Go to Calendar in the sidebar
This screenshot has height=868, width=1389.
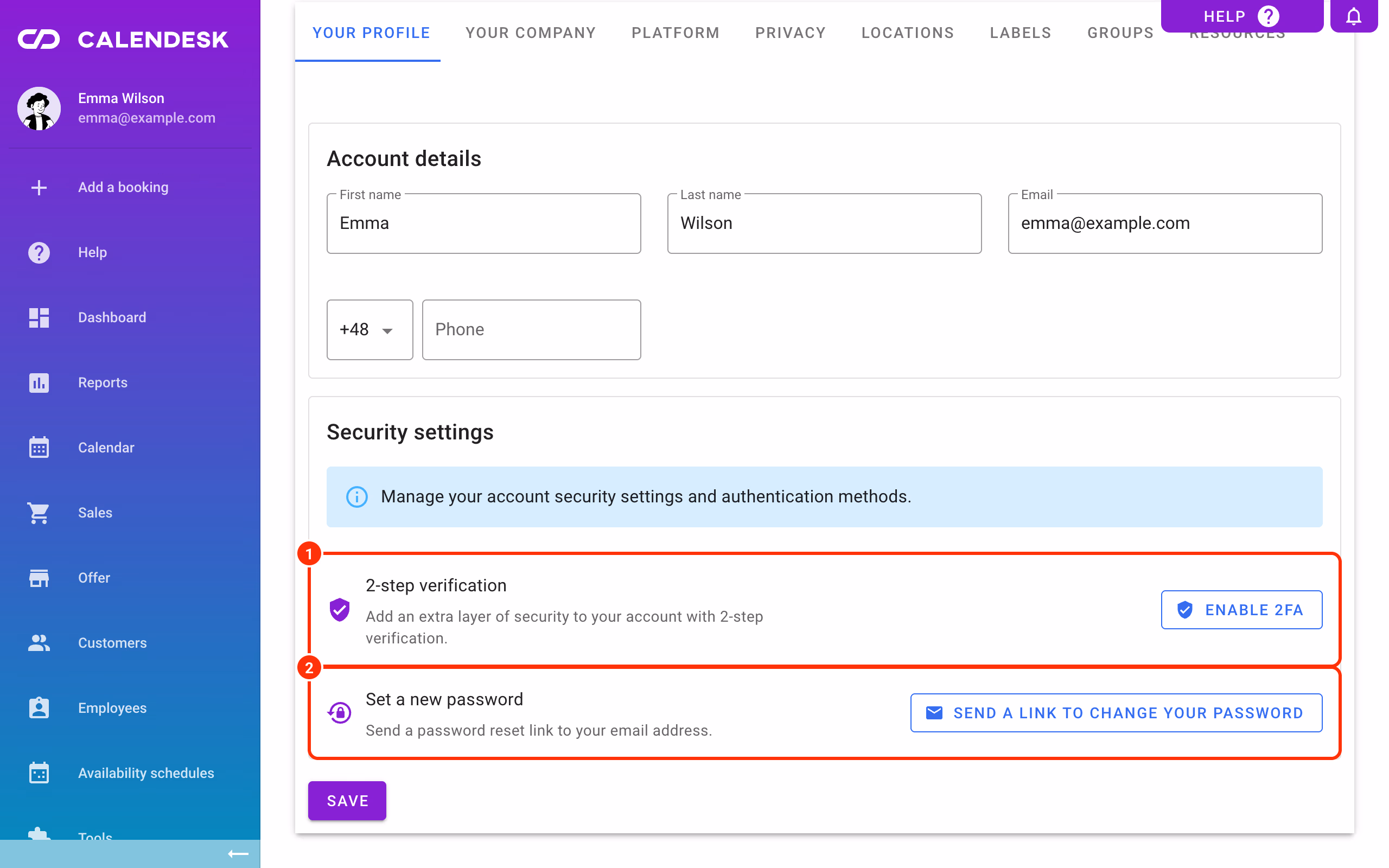tap(130, 447)
